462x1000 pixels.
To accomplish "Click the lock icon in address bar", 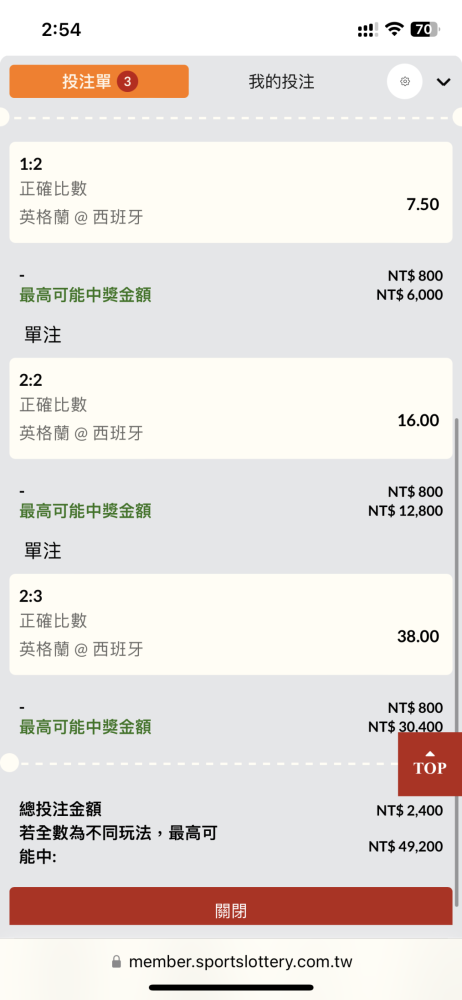I will (116, 962).
